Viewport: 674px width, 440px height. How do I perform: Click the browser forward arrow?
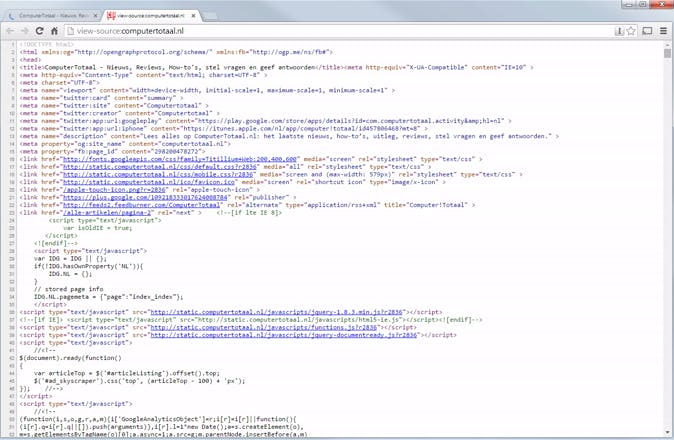[x=25, y=31]
